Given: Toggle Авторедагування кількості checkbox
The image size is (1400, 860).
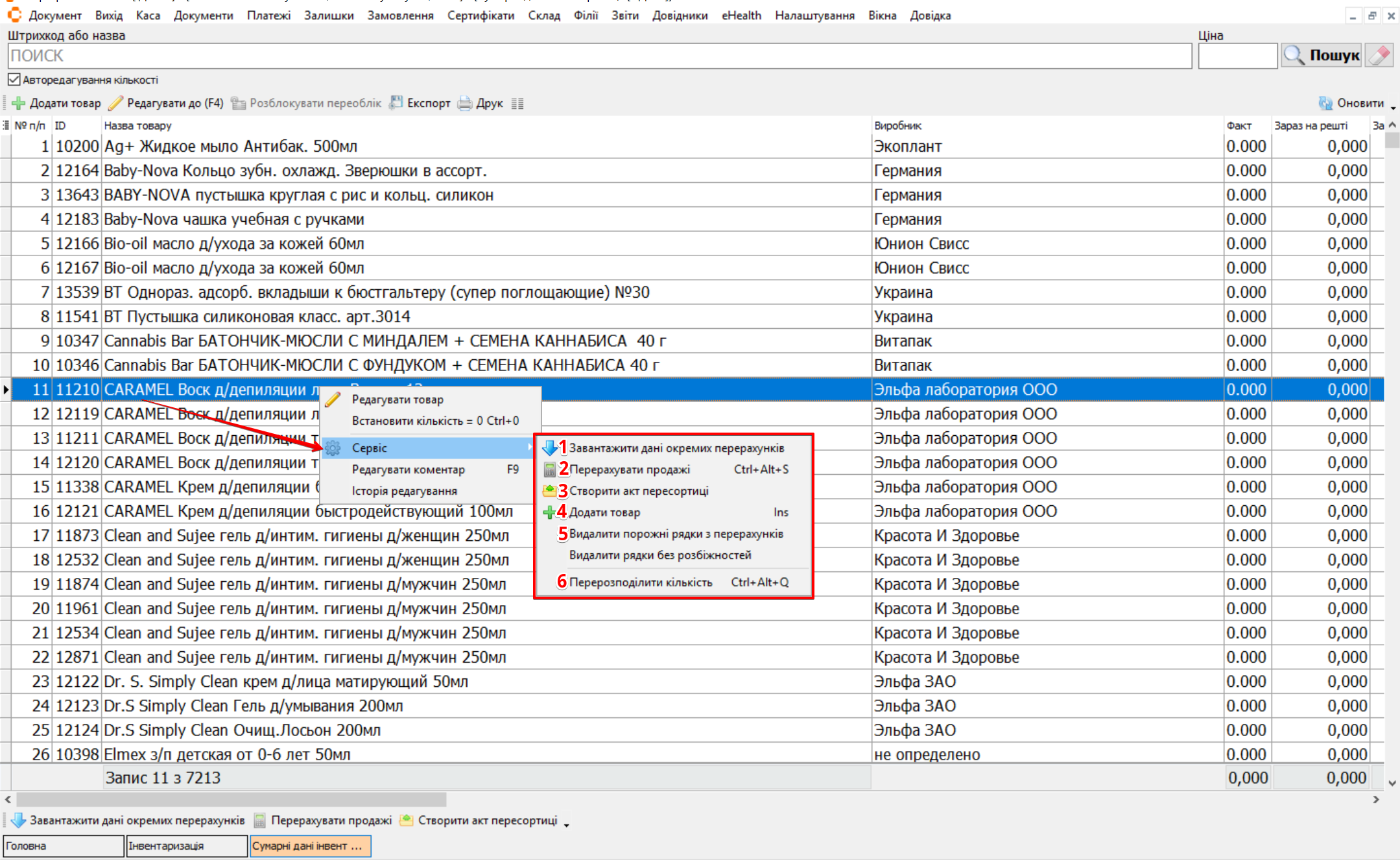Looking at the screenshot, I should pos(14,80).
